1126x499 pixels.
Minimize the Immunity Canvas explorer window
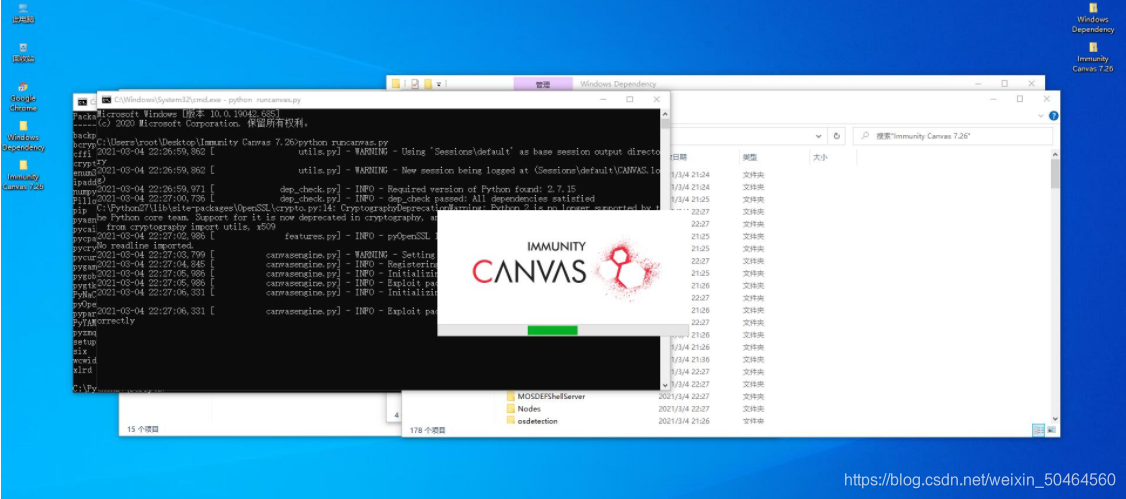pyautogui.click(x=993, y=99)
